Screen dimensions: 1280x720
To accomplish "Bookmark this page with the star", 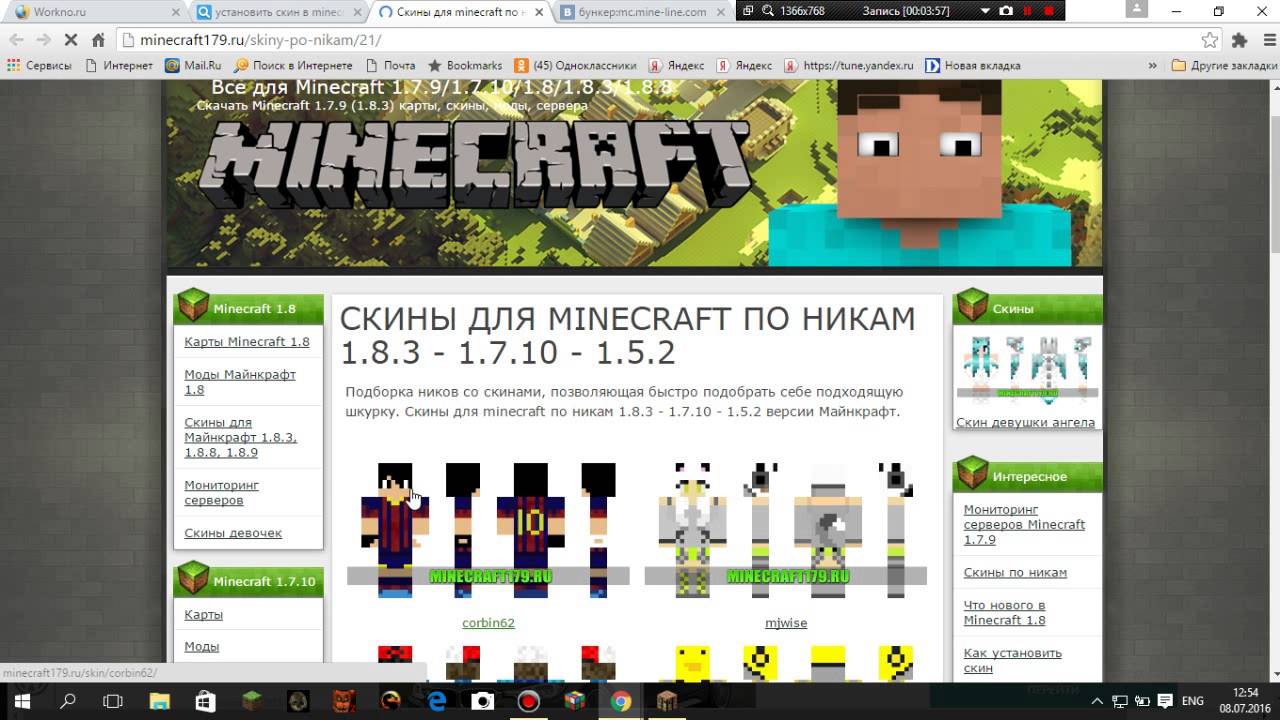I will 1210,40.
